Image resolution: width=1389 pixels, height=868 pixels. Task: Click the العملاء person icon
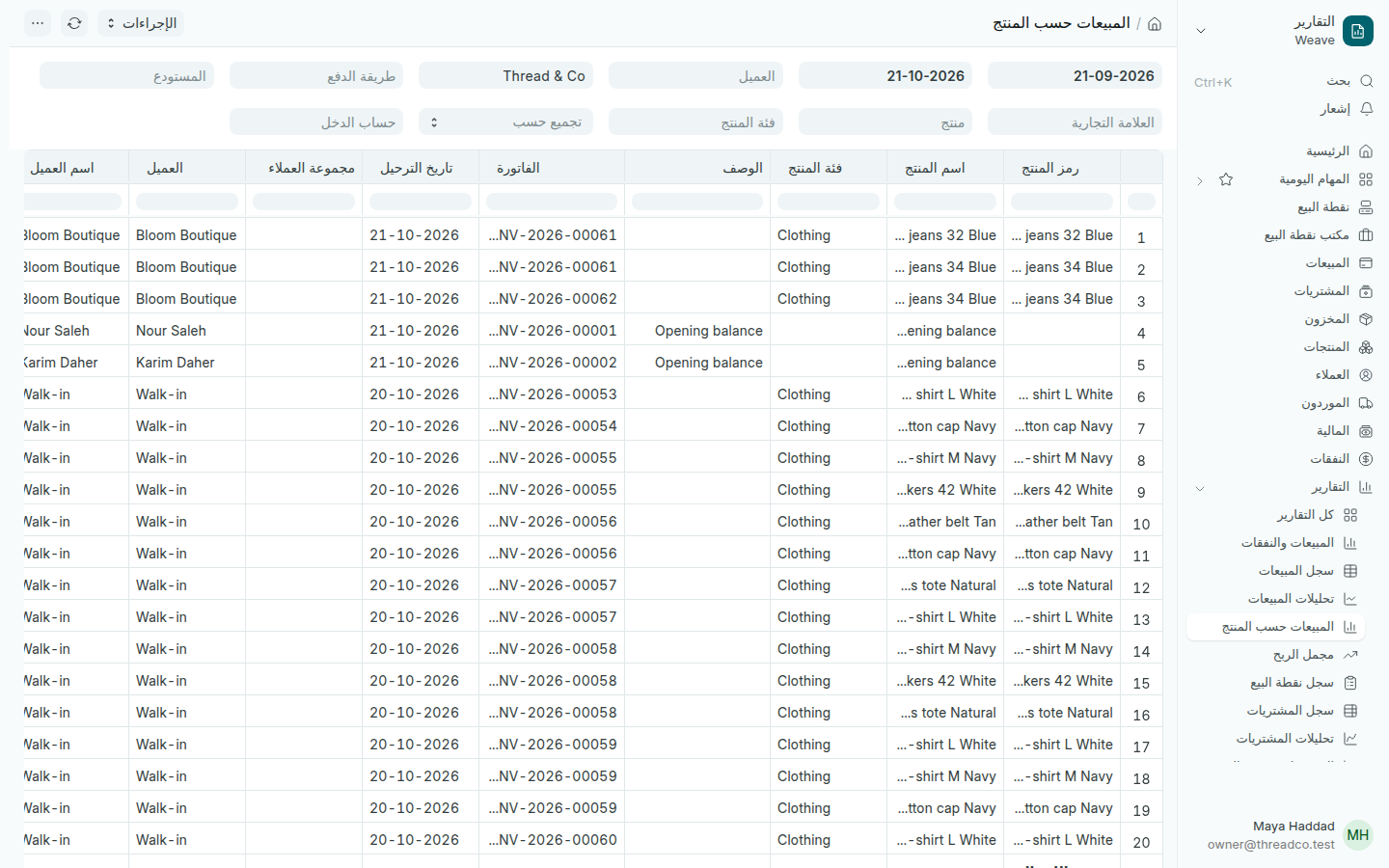coord(1366,375)
